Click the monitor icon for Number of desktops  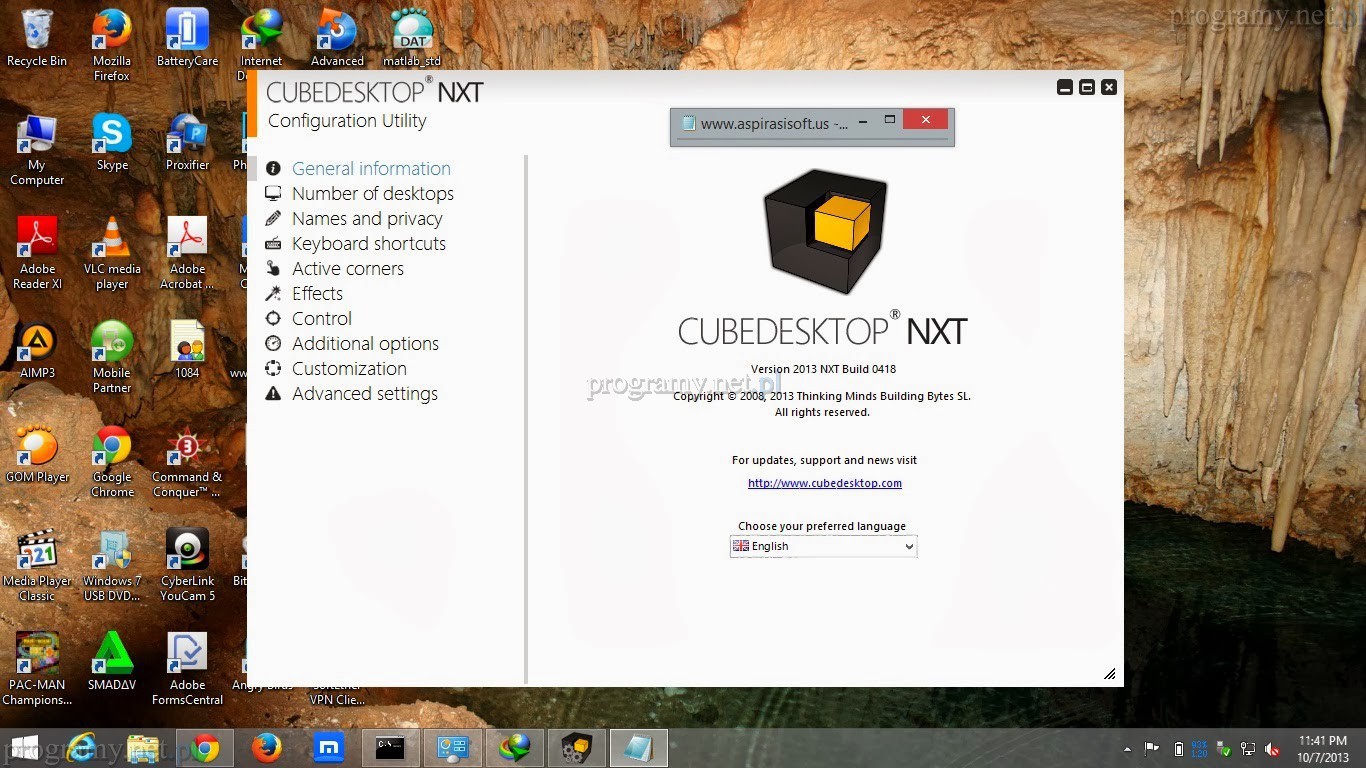tap(273, 194)
